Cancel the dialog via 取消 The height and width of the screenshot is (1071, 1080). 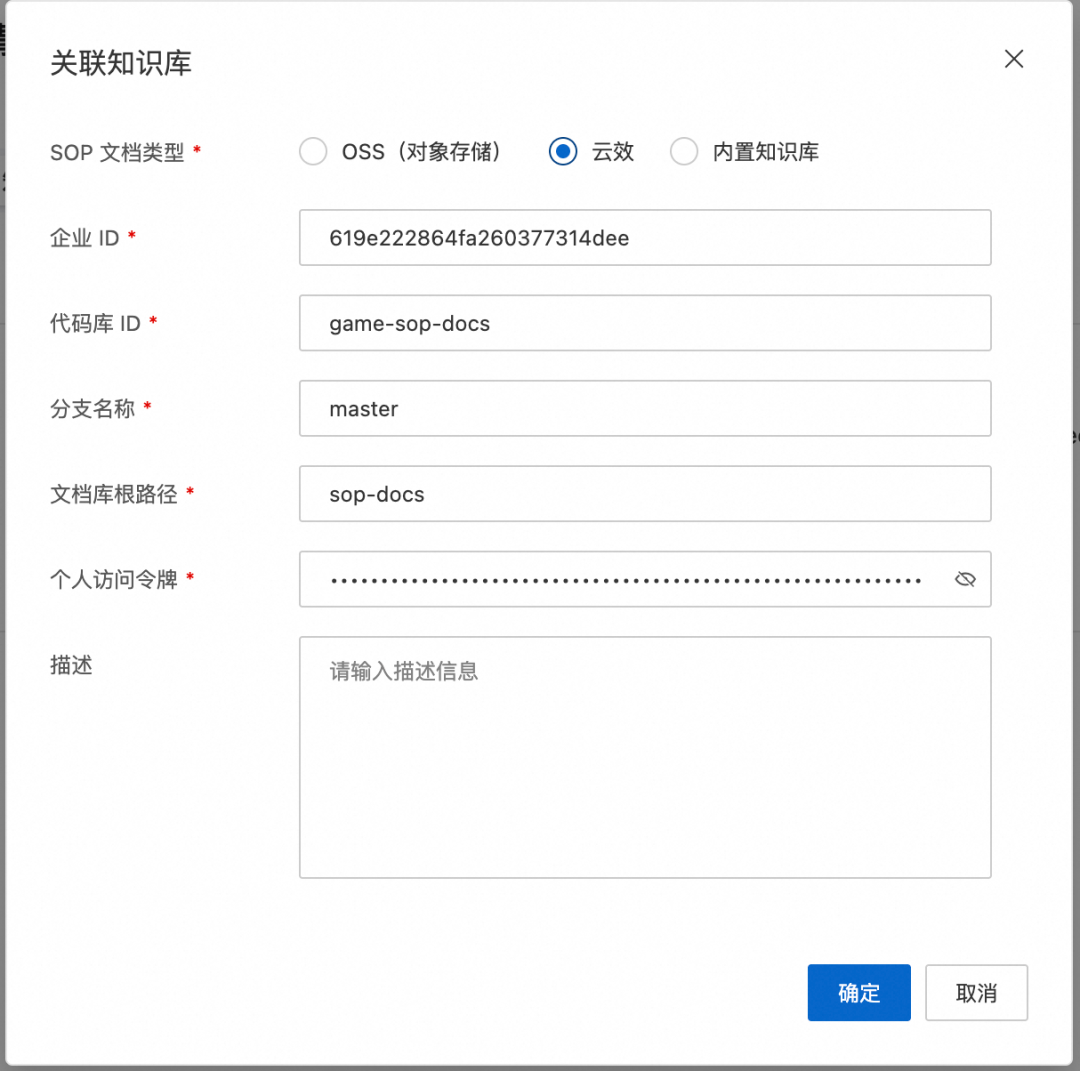[x=976, y=992]
